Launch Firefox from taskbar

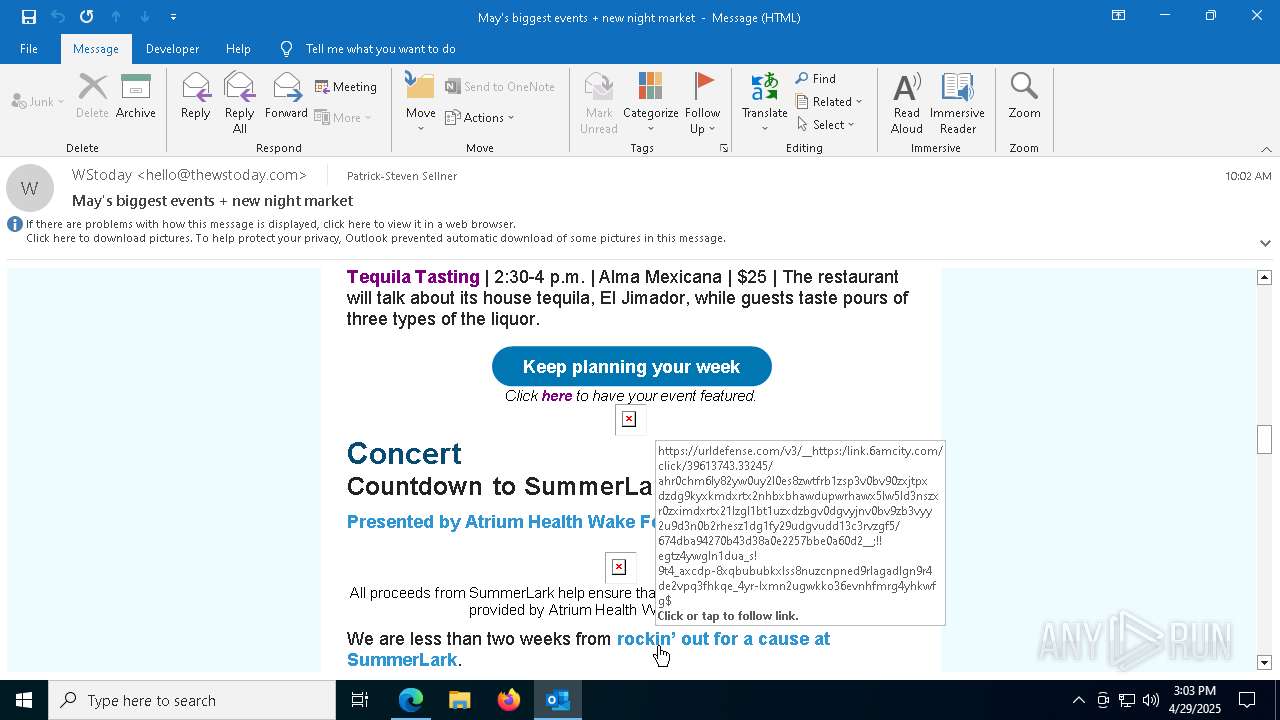coord(509,700)
